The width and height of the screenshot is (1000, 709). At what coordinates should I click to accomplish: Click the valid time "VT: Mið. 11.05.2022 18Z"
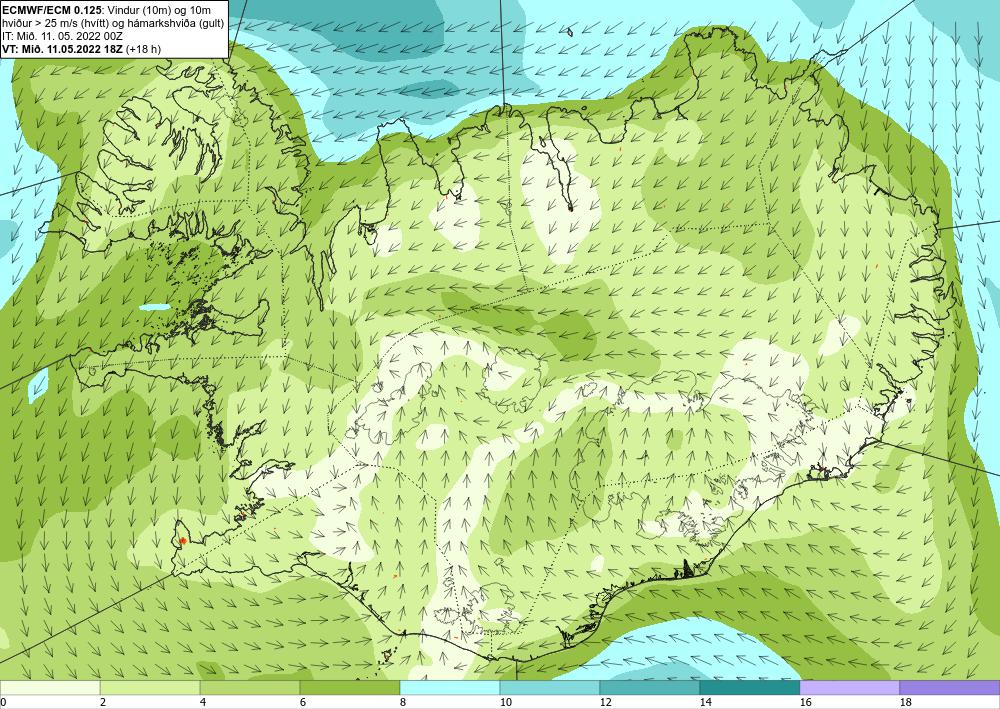click(63, 49)
